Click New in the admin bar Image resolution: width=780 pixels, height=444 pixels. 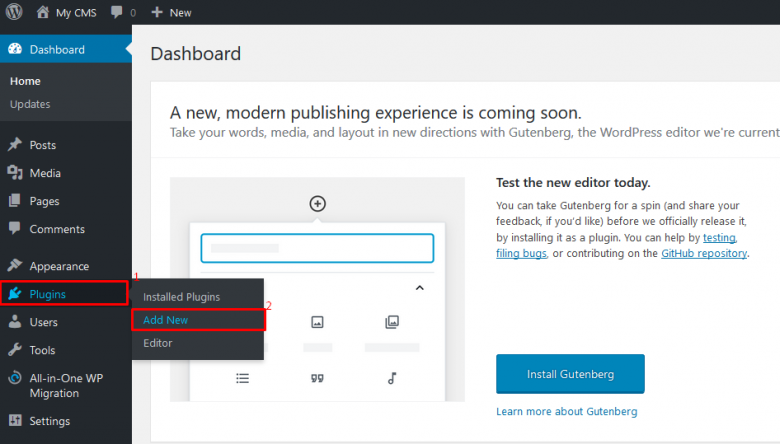coord(180,13)
